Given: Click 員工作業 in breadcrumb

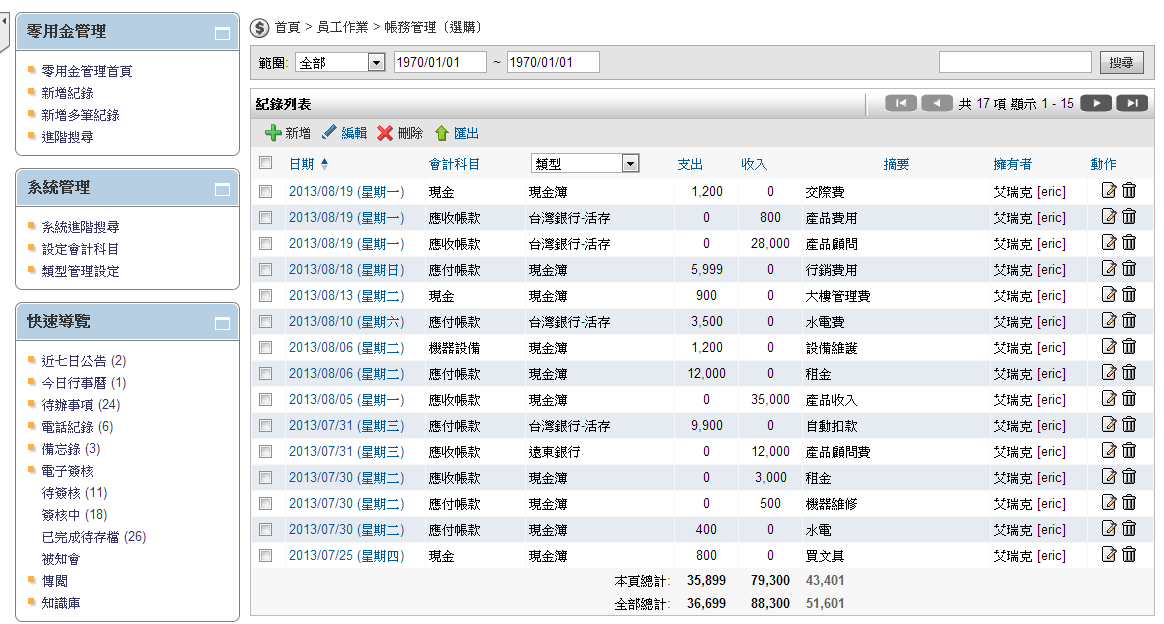Looking at the screenshot, I should coord(342,27).
